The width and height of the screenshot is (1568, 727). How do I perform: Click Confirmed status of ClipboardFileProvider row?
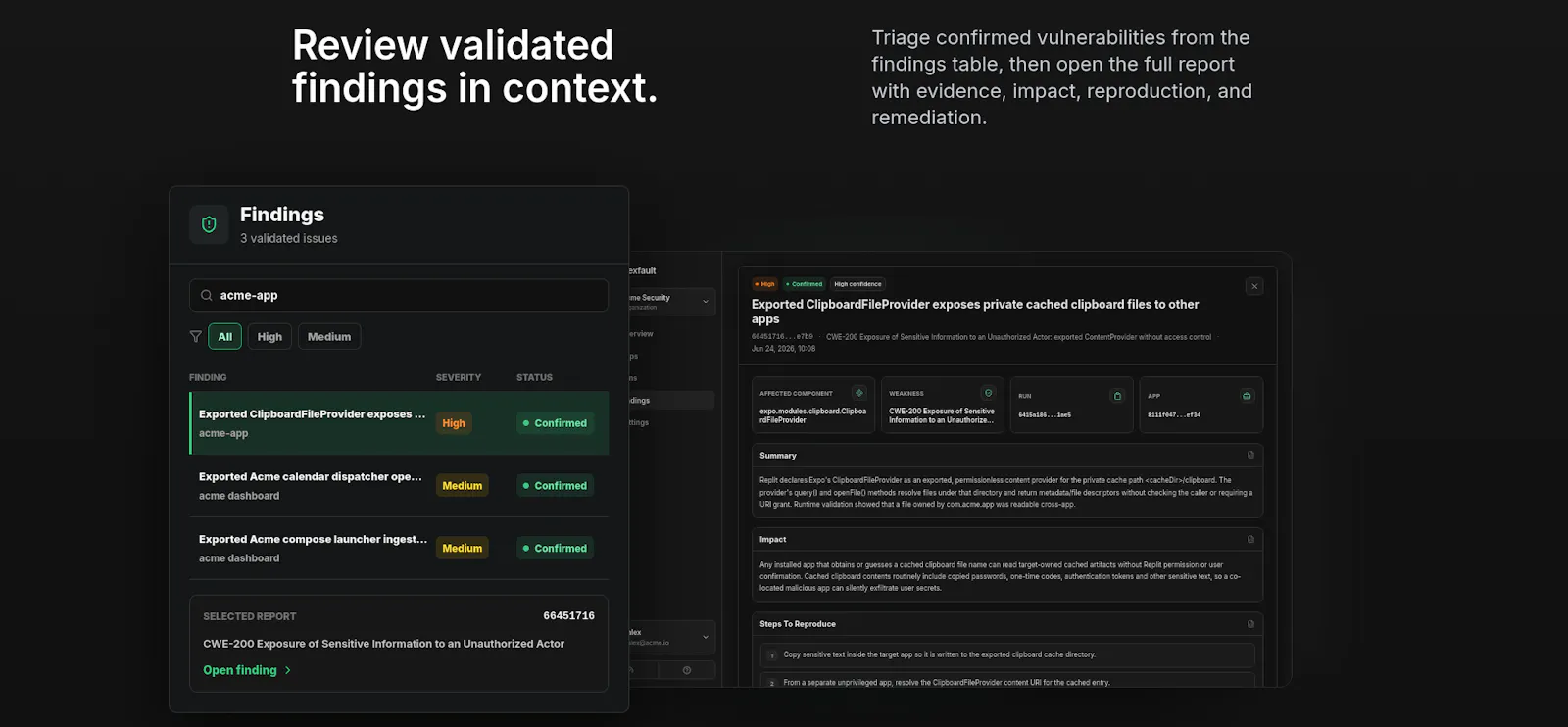(x=555, y=423)
